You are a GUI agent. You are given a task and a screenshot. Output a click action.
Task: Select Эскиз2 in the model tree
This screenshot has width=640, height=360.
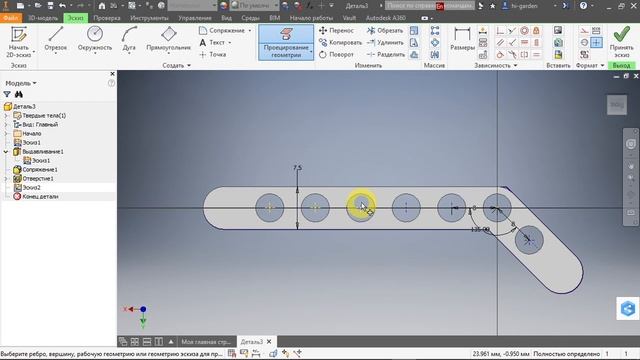tap(31, 187)
